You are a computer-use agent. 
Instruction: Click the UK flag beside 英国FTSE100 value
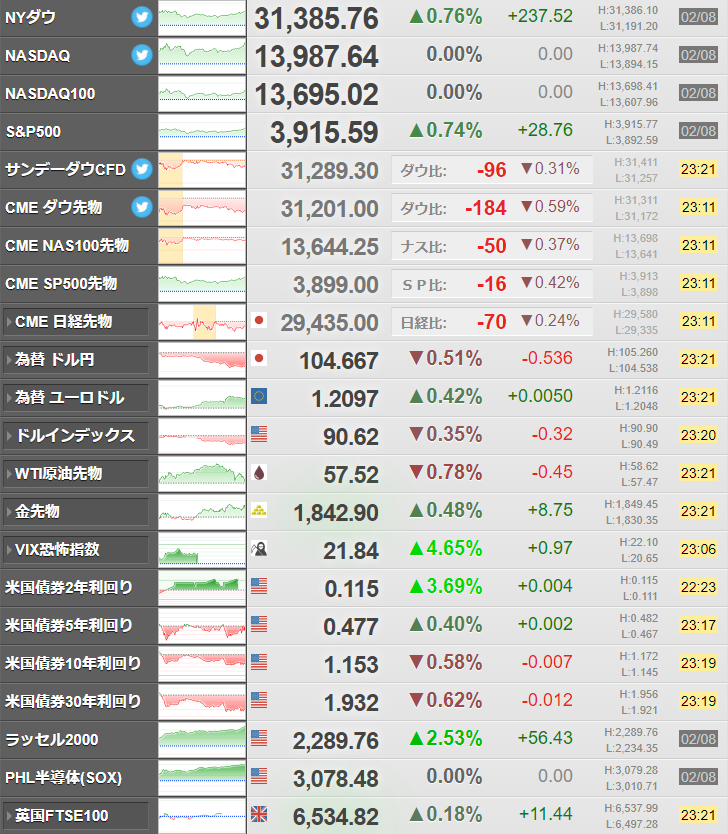pyautogui.click(x=259, y=814)
